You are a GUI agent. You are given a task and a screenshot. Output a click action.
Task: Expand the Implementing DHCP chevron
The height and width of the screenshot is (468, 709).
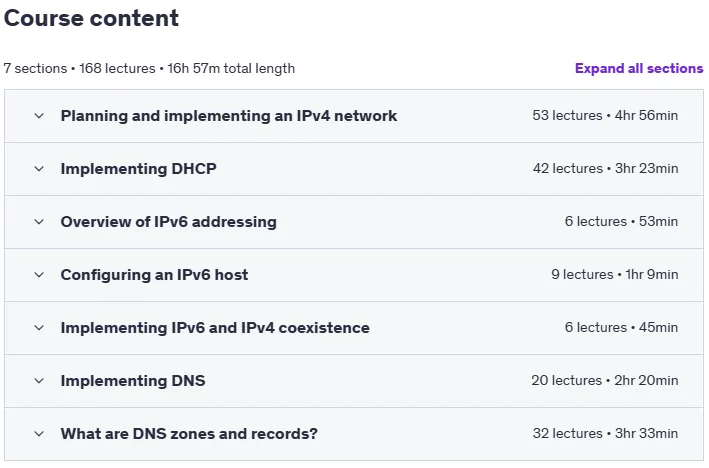[39, 169]
